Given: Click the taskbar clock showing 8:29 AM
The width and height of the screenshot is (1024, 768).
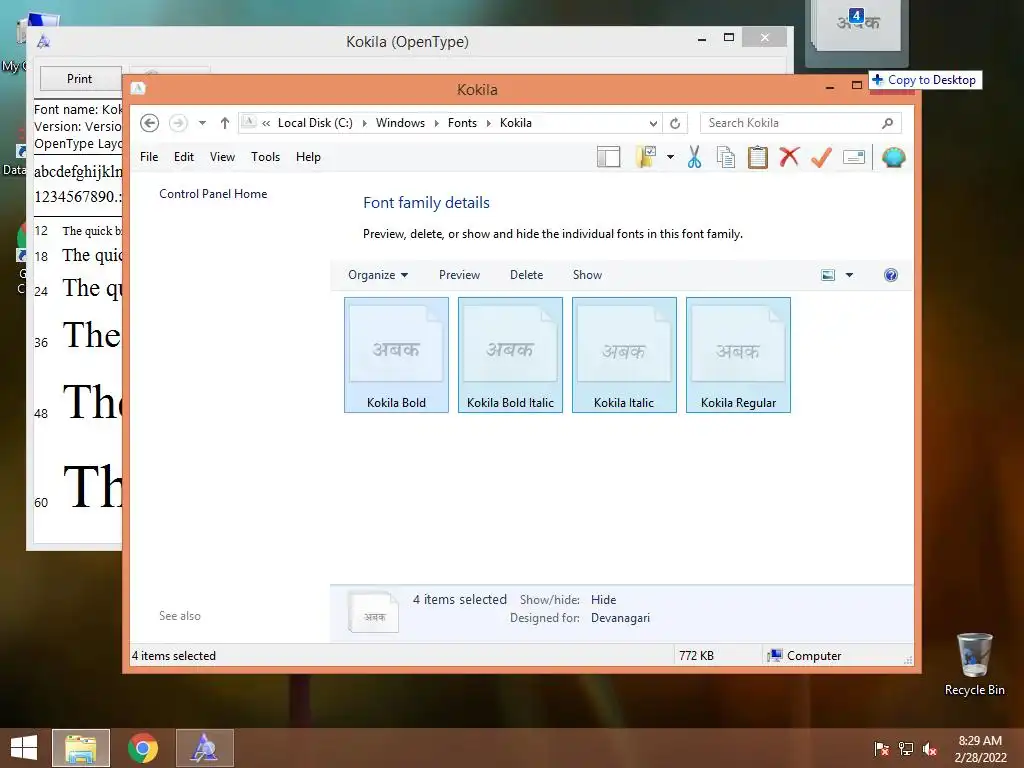Looking at the screenshot, I should tap(980, 749).
